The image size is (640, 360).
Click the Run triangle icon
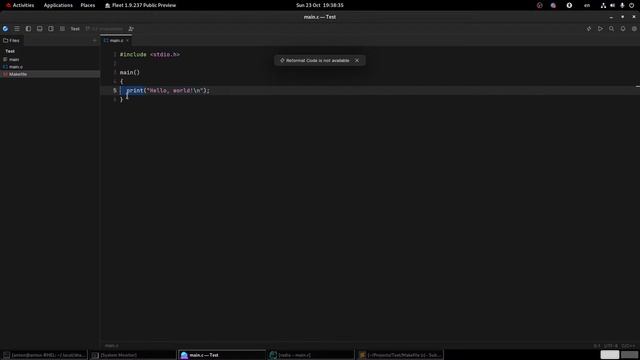(x=600, y=29)
